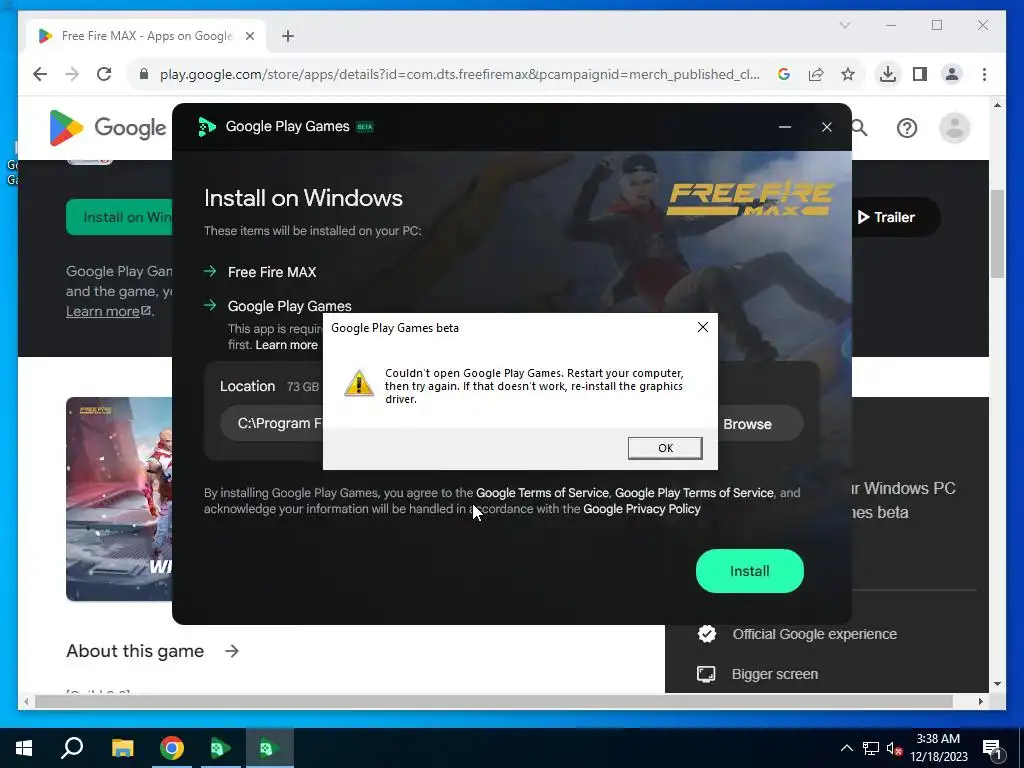Close the Free Fire MAX tab
Image resolution: width=1024 pixels, height=768 pixels.
click(249, 36)
